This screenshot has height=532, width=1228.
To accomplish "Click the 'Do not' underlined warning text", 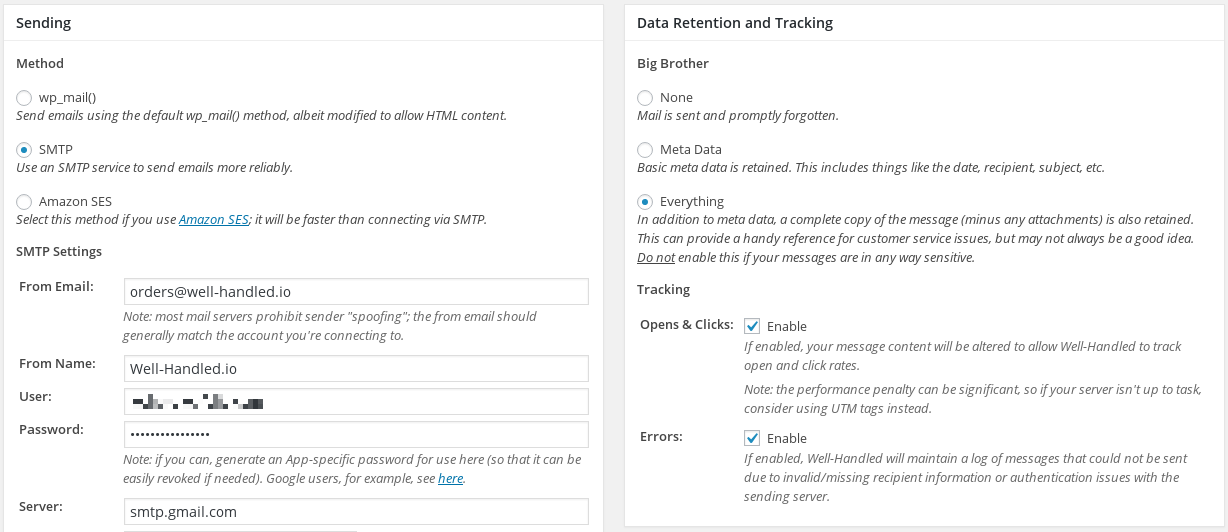I will coord(656,258).
